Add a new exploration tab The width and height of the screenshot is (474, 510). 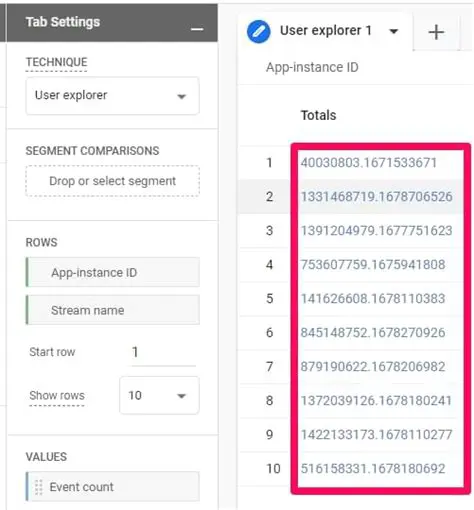436,32
